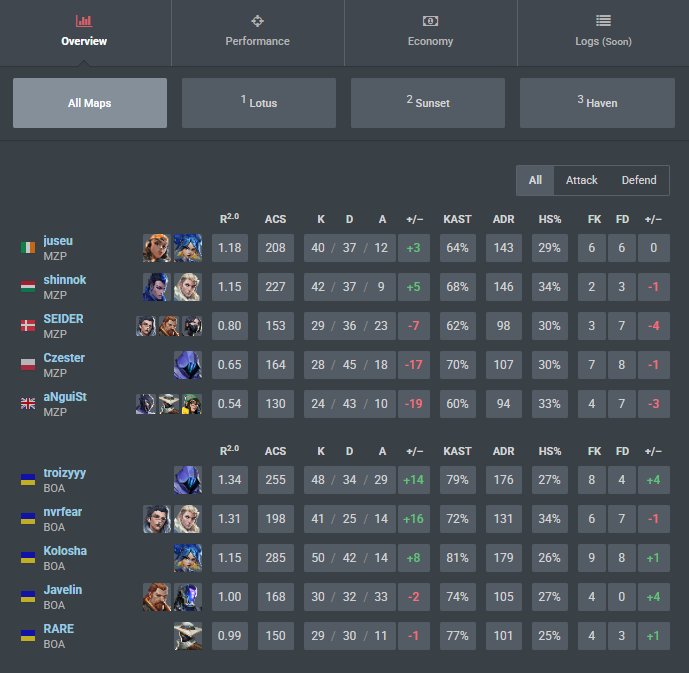This screenshot has height=673, width=689.
Task: Click troizyyy's Omen agent icon
Action: click(x=188, y=480)
